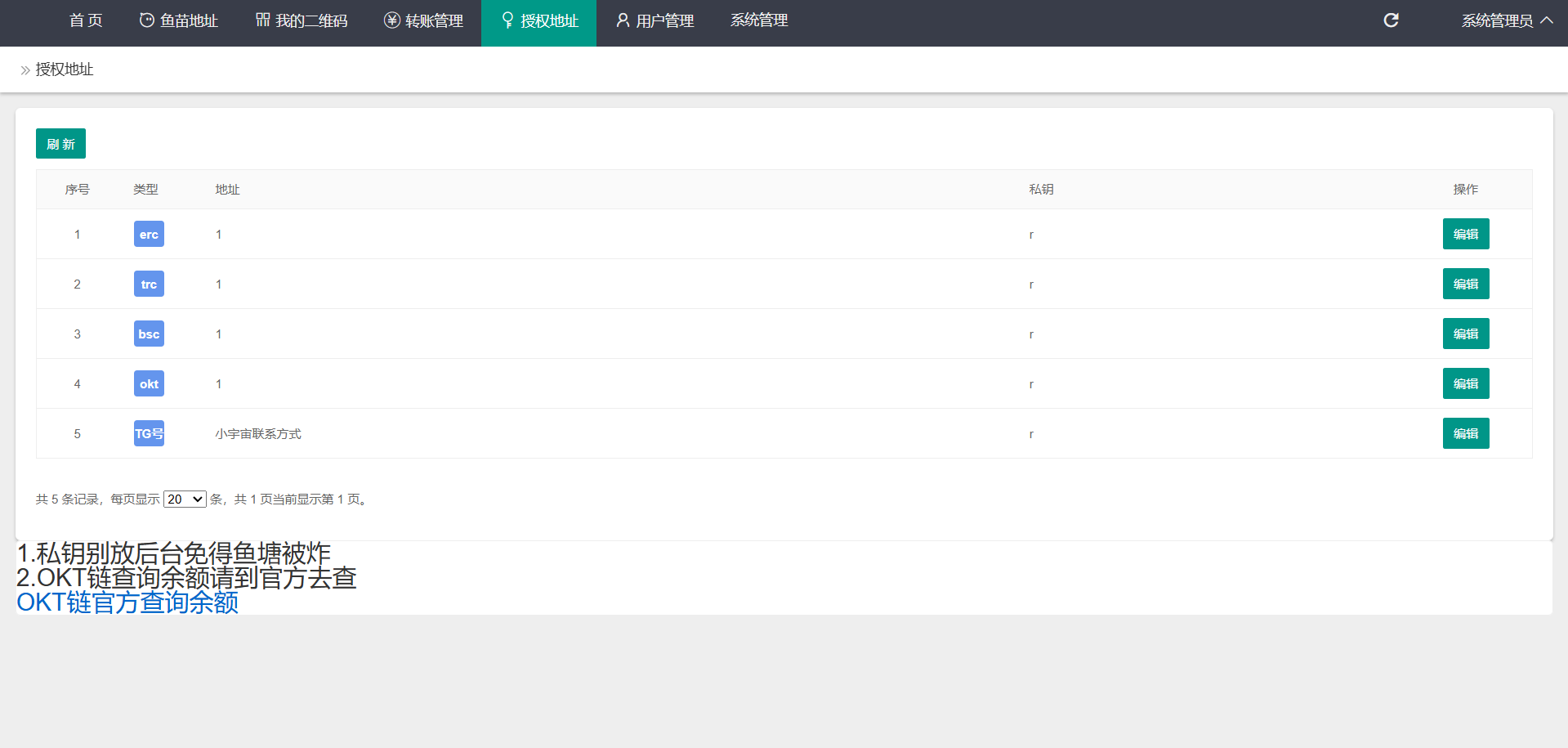Click the refresh icon in top bar

point(1391,20)
